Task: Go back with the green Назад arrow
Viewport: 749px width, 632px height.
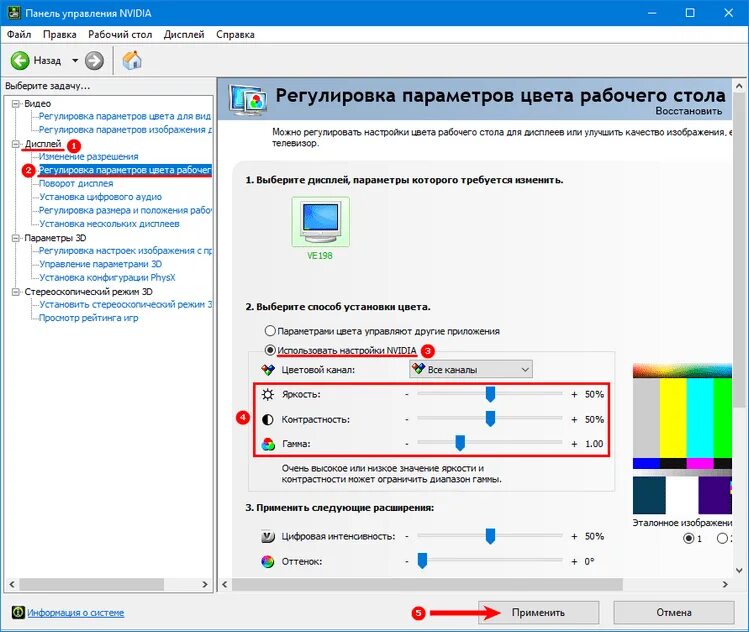Action: [x=20, y=61]
